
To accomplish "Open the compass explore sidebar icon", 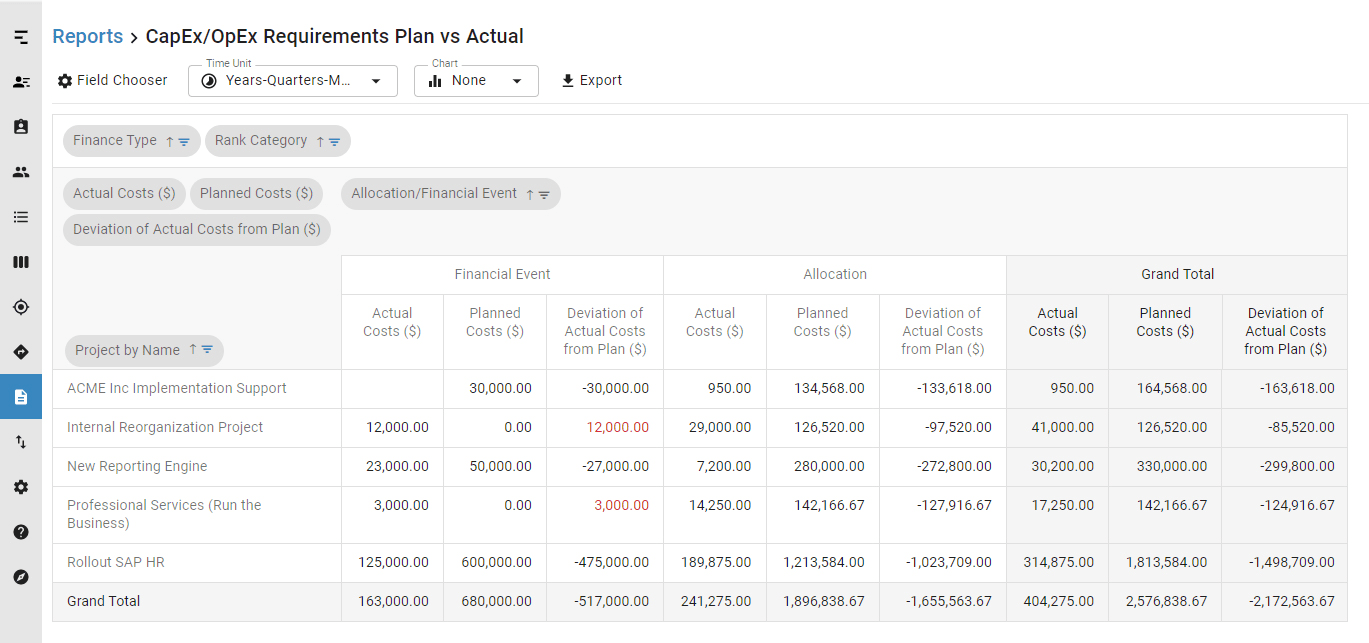I will point(21,577).
